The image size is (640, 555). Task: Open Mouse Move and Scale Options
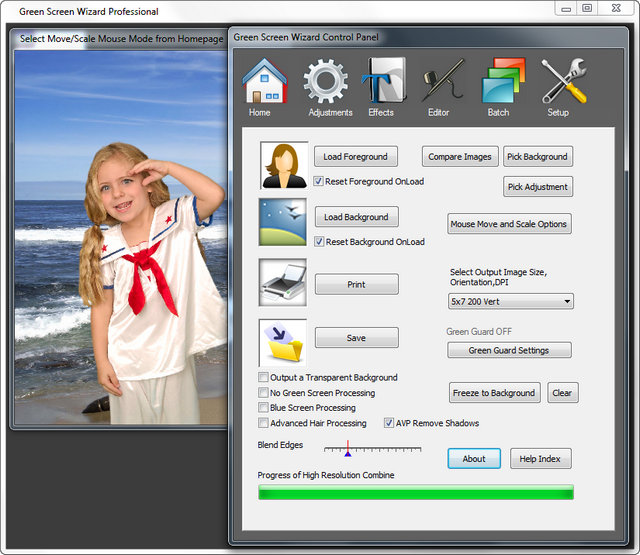[510, 224]
